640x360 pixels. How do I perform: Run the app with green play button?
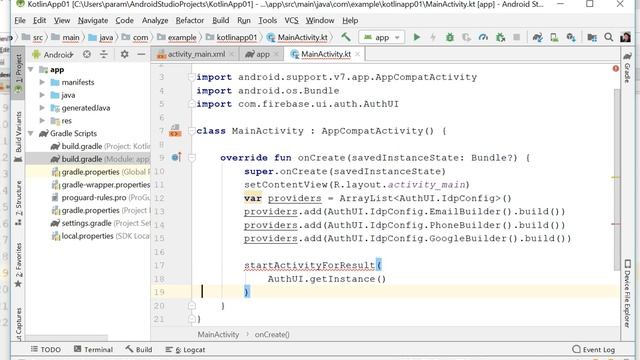[417, 37]
